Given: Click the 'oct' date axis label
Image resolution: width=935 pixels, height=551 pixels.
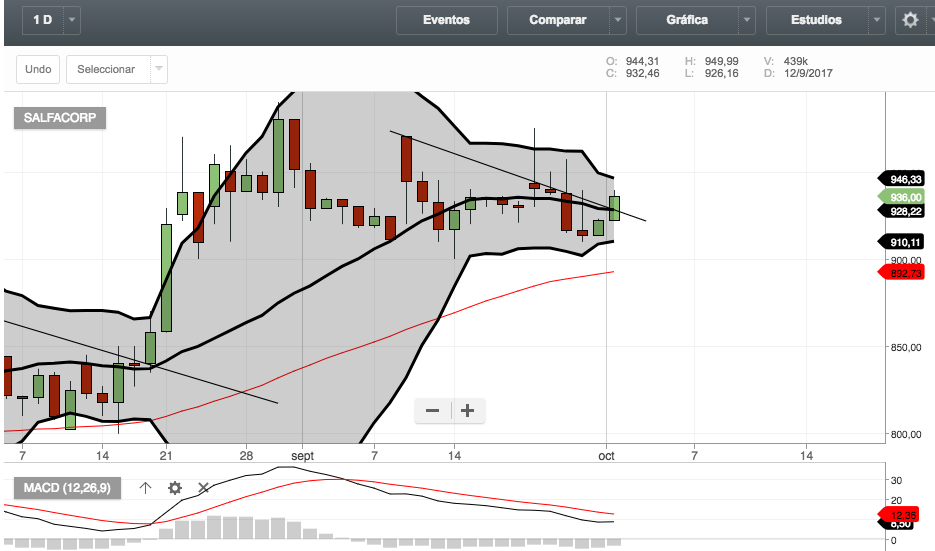Looking at the screenshot, I should coord(606,456).
